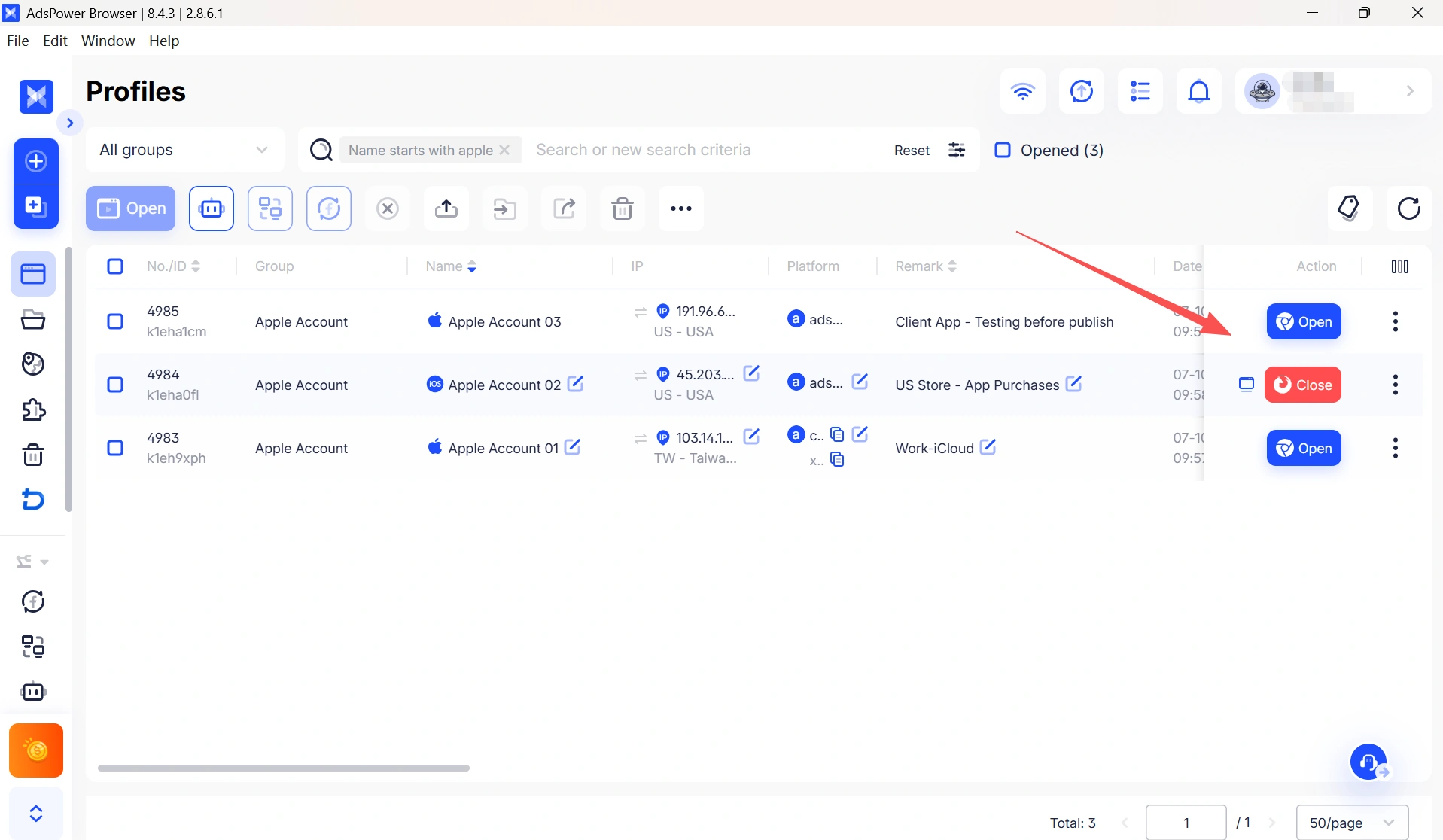This screenshot has height=840, width=1443.
Task: Click the window synchronizer toolbar button
Action: [x=270, y=208]
